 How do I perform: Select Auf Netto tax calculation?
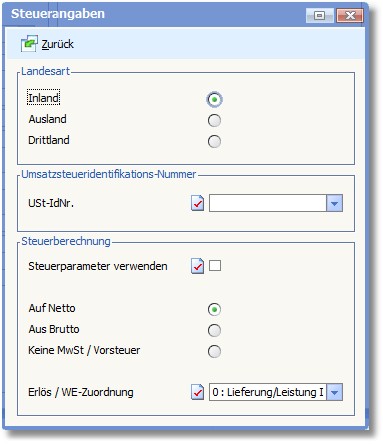(x=214, y=310)
